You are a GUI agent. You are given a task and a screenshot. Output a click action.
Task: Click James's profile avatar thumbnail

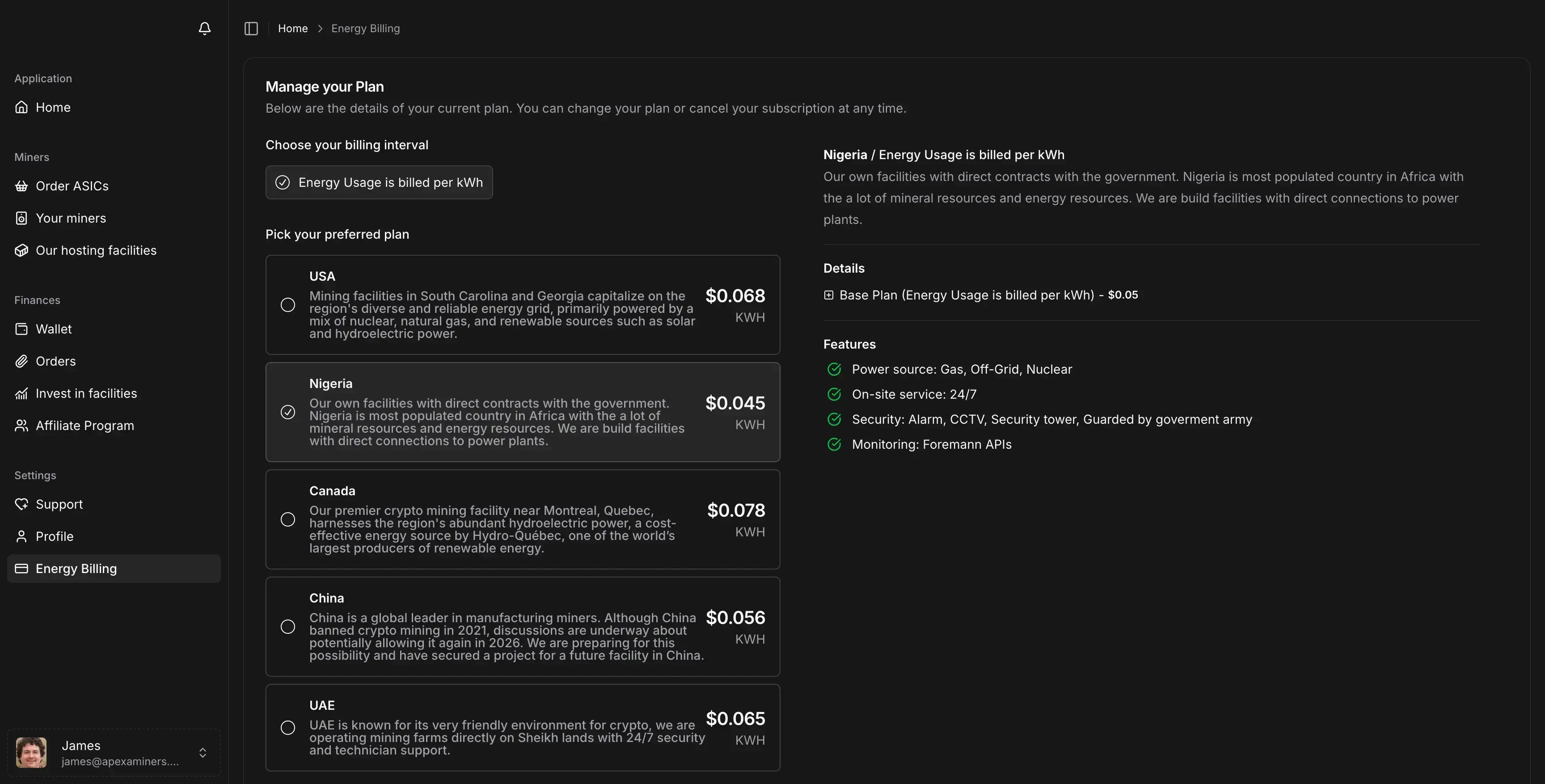point(31,753)
